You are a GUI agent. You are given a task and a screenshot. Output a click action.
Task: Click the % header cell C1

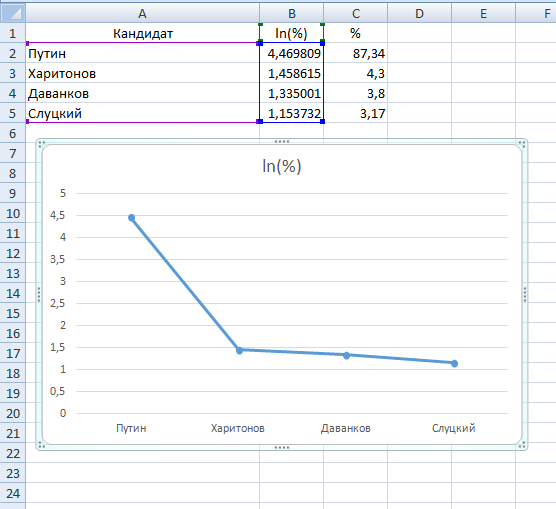click(x=356, y=33)
